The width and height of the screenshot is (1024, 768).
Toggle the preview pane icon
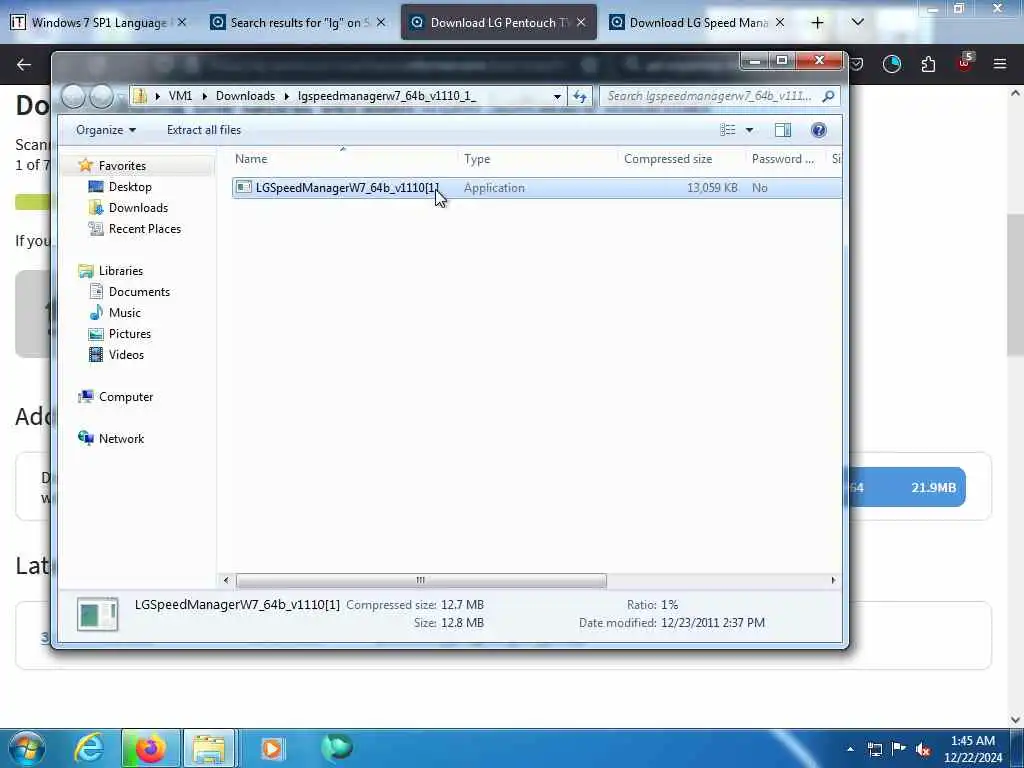(x=782, y=130)
